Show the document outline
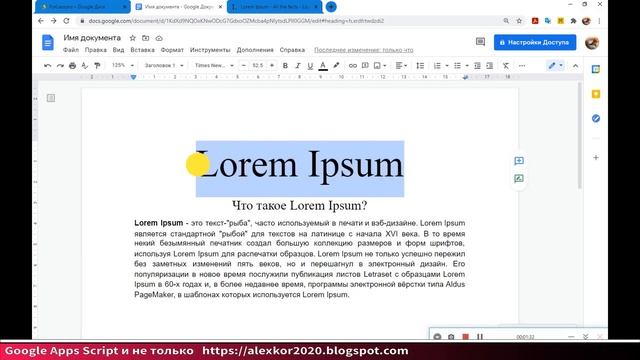Screen dimensions: 640x360 [x=51, y=98]
